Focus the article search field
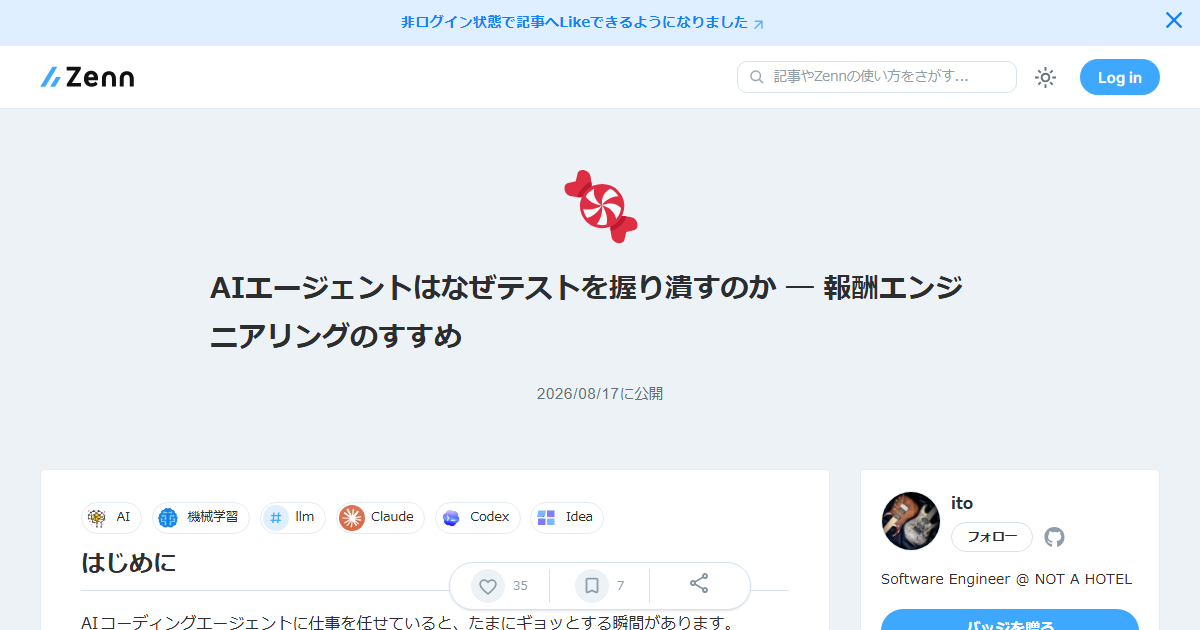This screenshot has height=630, width=1200. click(x=877, y=77)
